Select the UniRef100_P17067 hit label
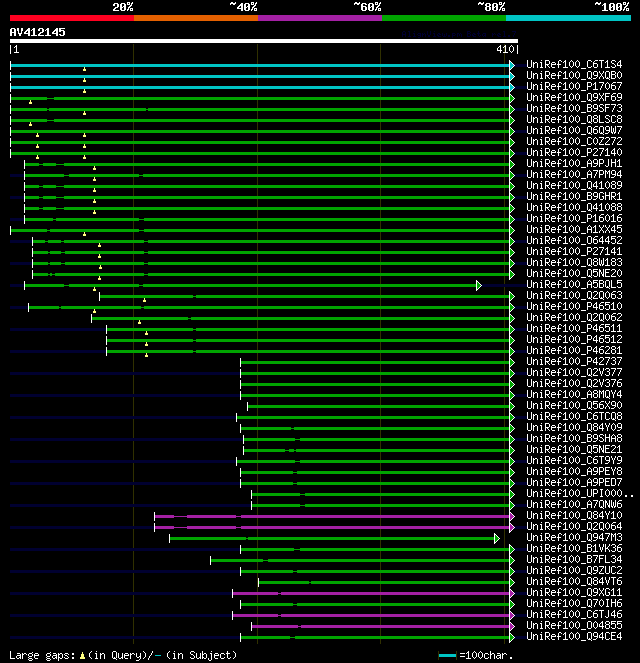 pyautogui.click(x=574, y=86)
